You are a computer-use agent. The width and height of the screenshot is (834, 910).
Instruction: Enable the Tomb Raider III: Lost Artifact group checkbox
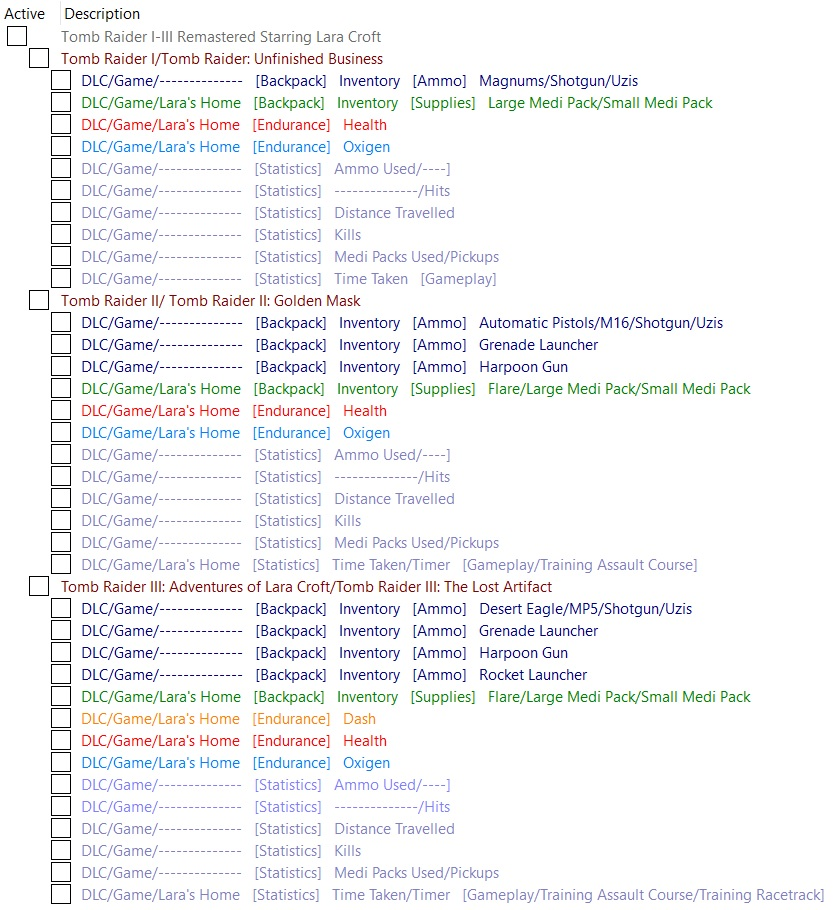point(39,586)
